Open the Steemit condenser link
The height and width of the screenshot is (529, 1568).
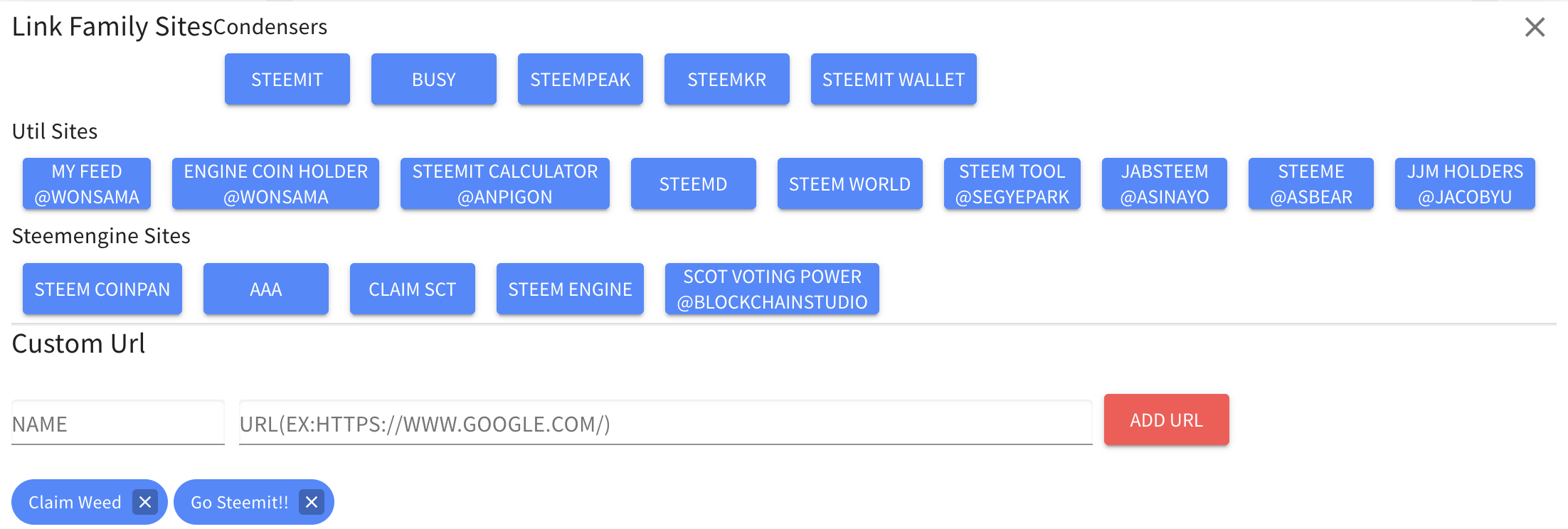tap(287, 80)
